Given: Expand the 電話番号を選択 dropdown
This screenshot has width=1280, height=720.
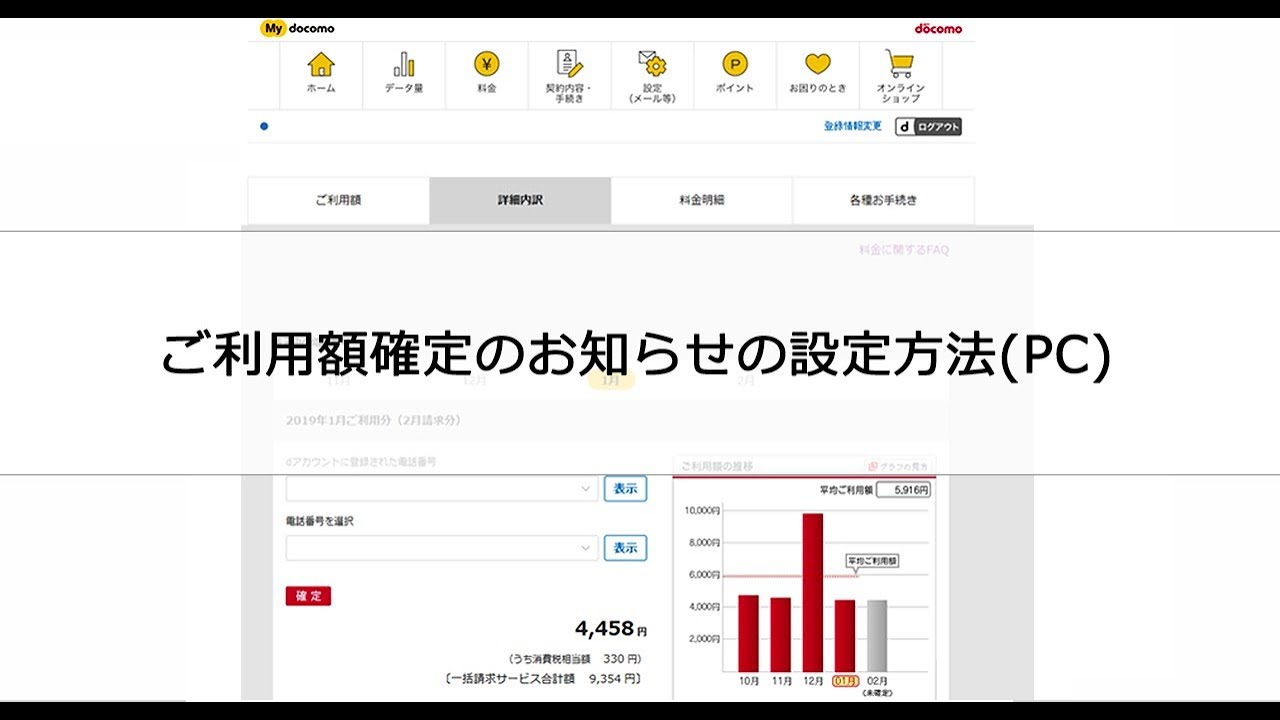Looking at the screenshot, I should tap(442, 548).
